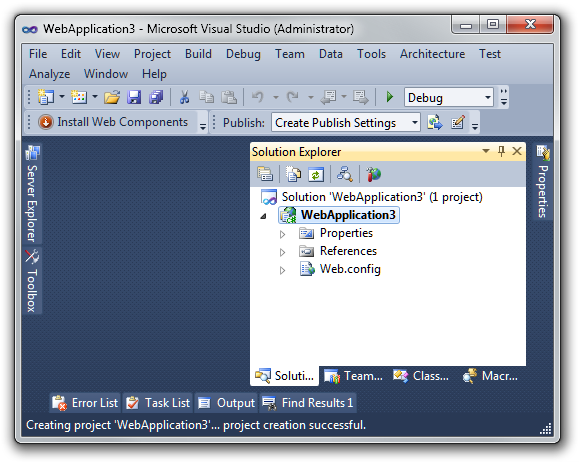Close the Solution Explorer panel
The width and height of the screenshot is (579, 462).
[517, 151]
